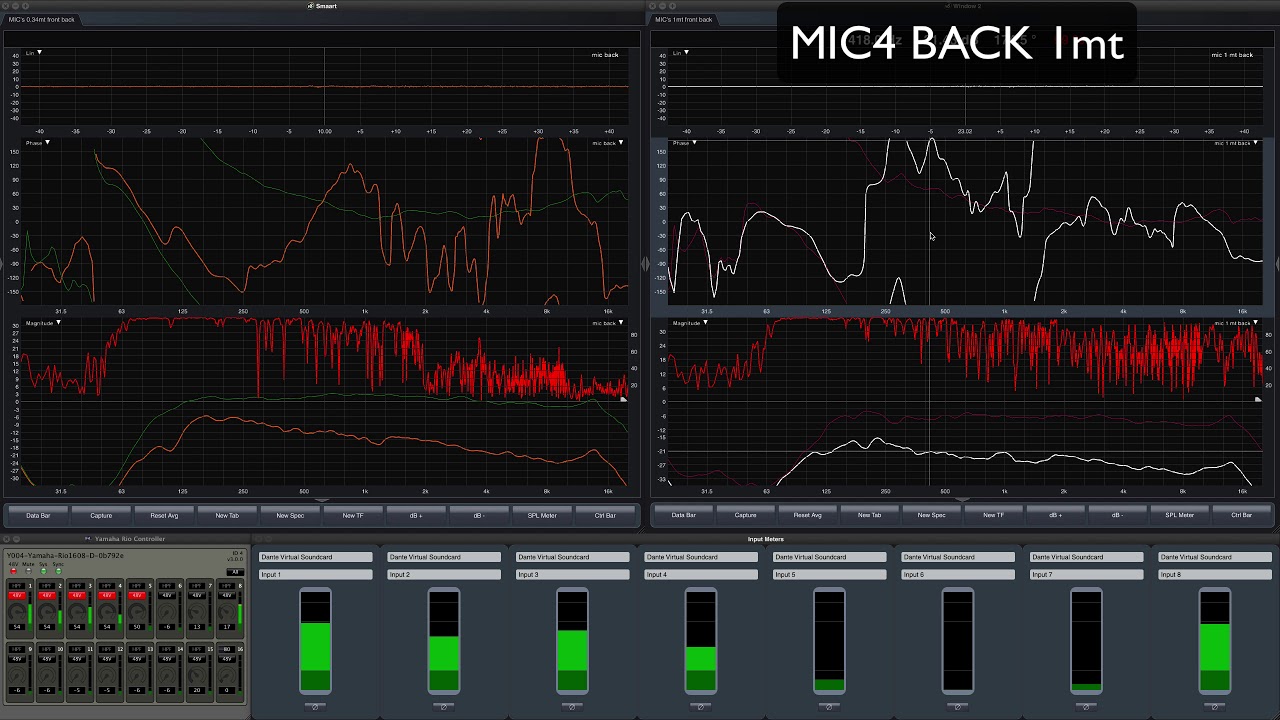Toggle 48V phantom power on Rio channel 1
Image resolution: width=1280 pixels, height=720 pixels.
click(17, 596)
